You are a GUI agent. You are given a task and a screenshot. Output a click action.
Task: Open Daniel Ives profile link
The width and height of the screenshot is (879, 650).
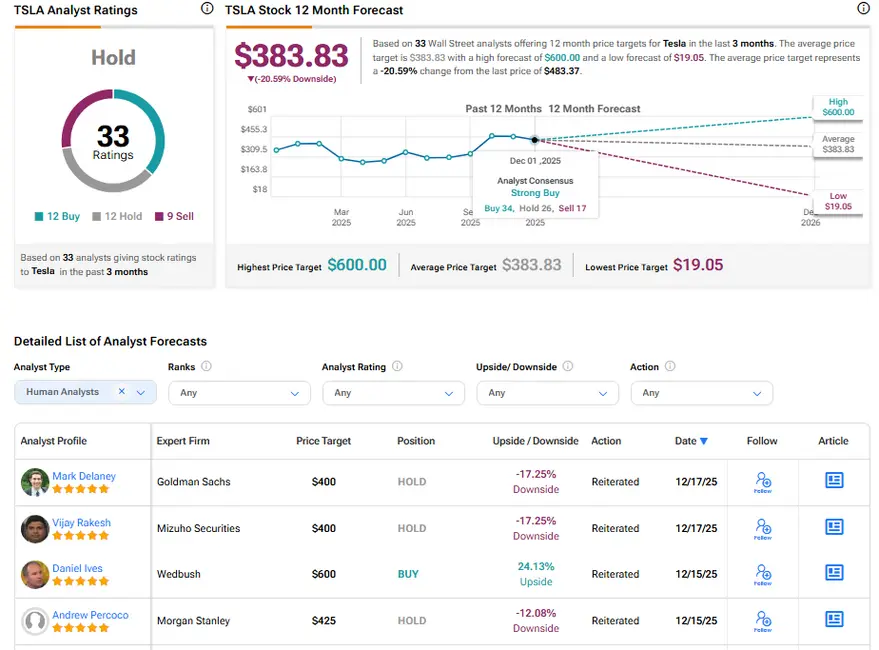click(x=78, y=568)
